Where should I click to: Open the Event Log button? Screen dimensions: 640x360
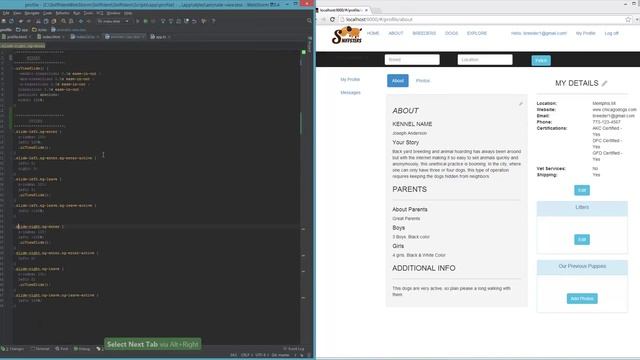coord(294,349)
